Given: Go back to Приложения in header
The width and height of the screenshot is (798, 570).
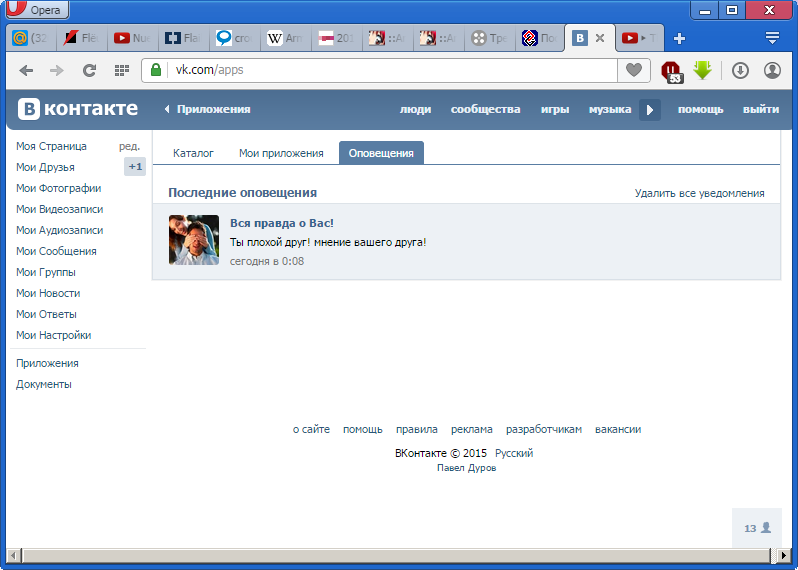Looking at the screenshot, I should point(207,109).
